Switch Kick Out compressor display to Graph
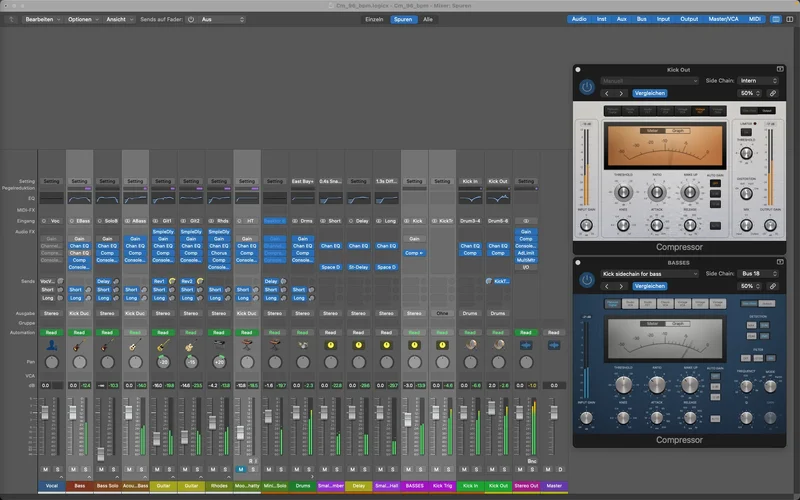This screenshot has width=800, height=500. 678,131
